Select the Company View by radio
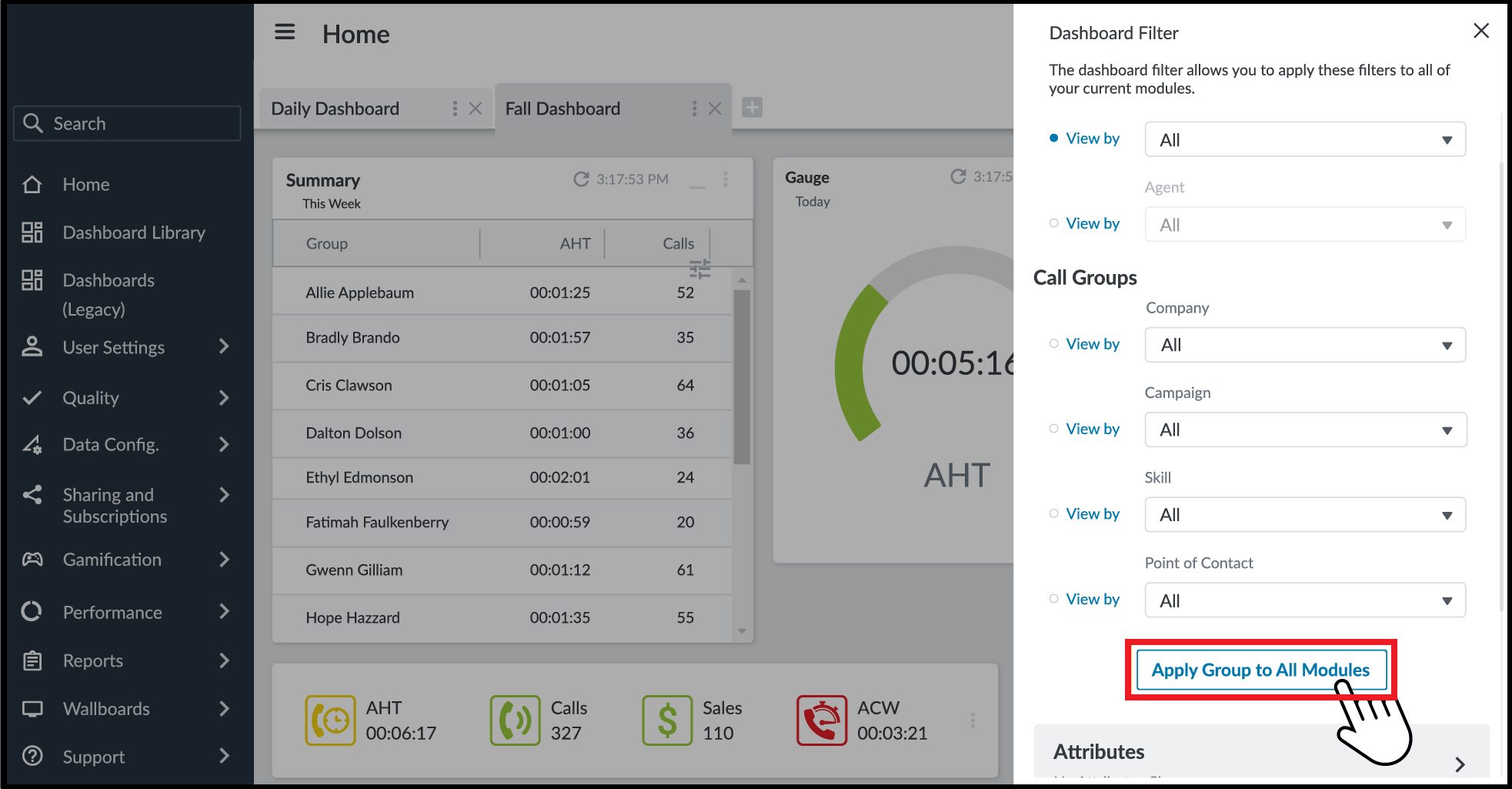 tap(1053, 344)
